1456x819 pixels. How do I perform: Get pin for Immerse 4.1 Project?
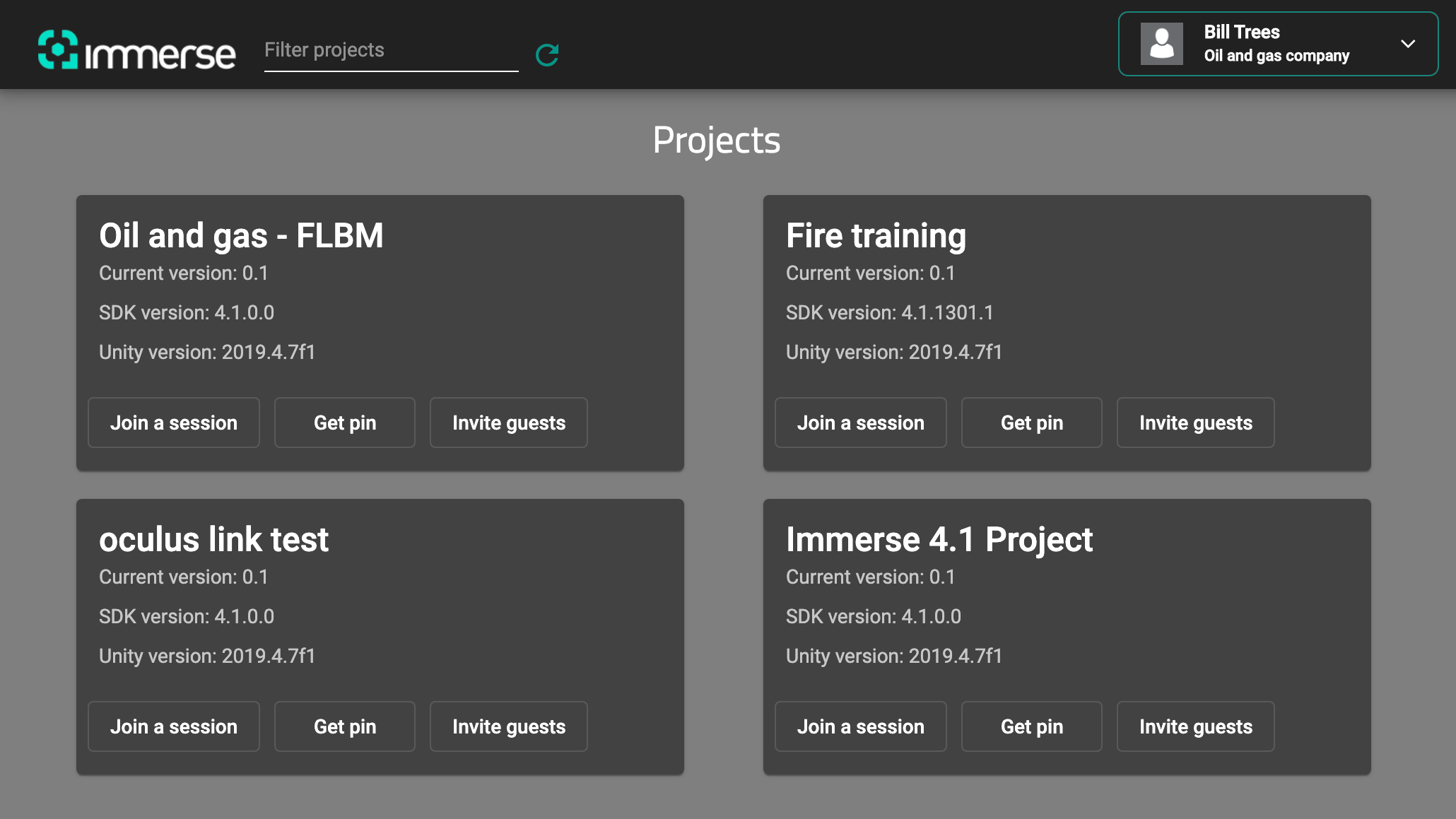[x=1031, y=726]
